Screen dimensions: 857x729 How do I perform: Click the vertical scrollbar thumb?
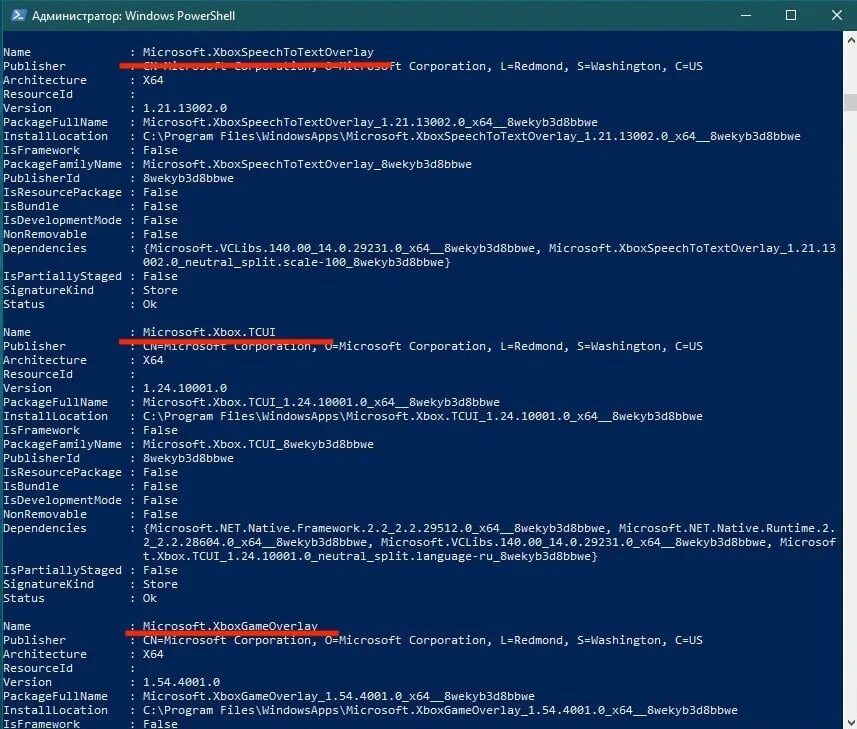[x=850, y=102]
